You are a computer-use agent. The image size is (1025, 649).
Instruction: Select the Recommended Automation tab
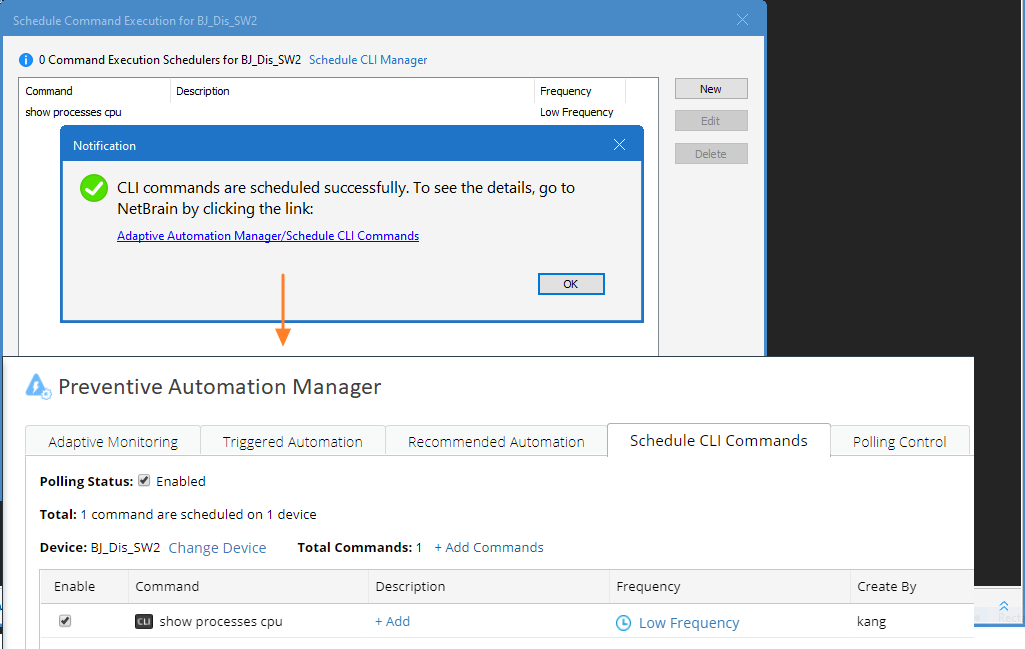pyautogui.click(x=495, y=441)
